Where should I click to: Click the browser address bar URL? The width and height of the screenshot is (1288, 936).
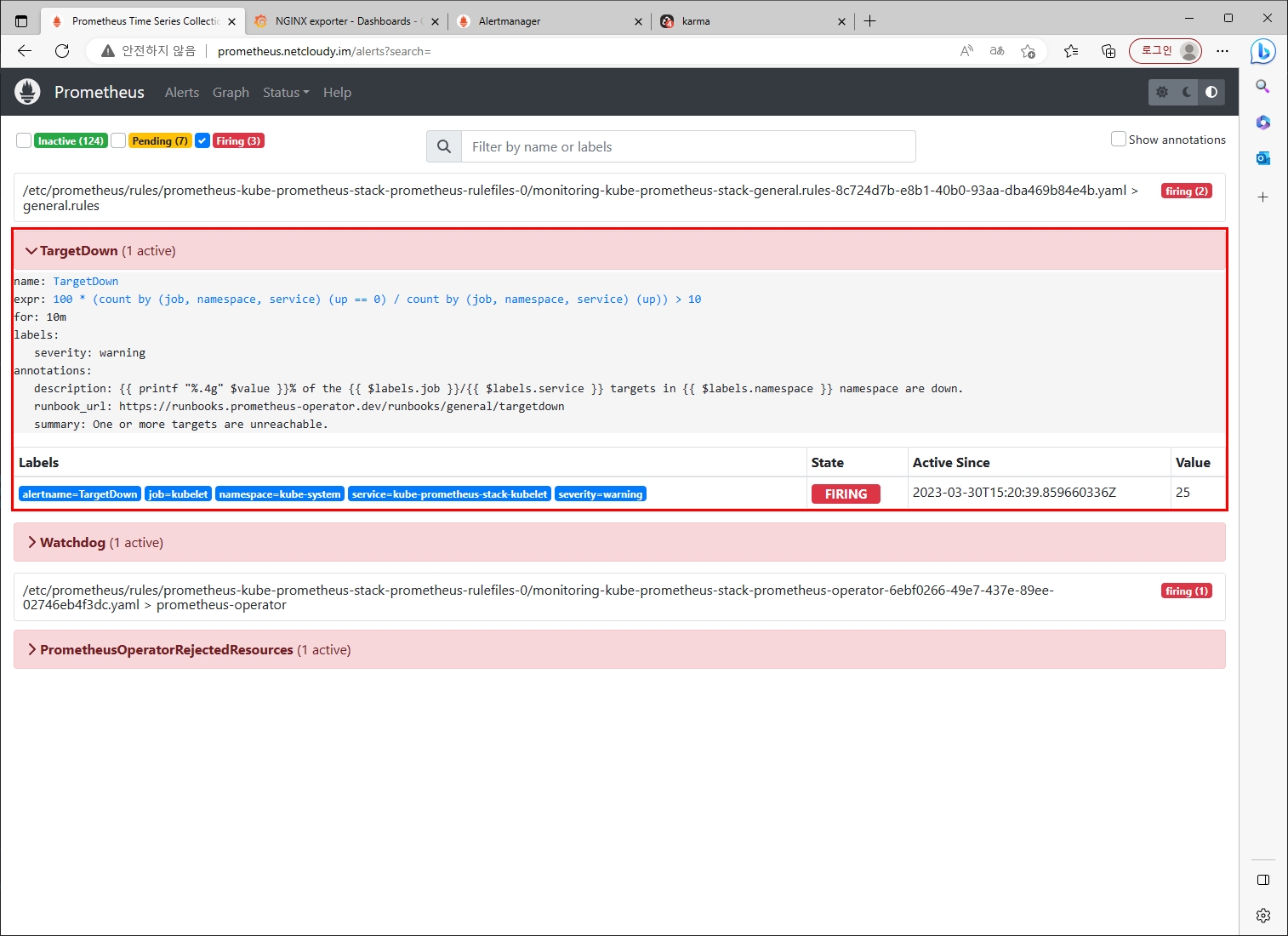pyautogui.click(x=324, y=51)
